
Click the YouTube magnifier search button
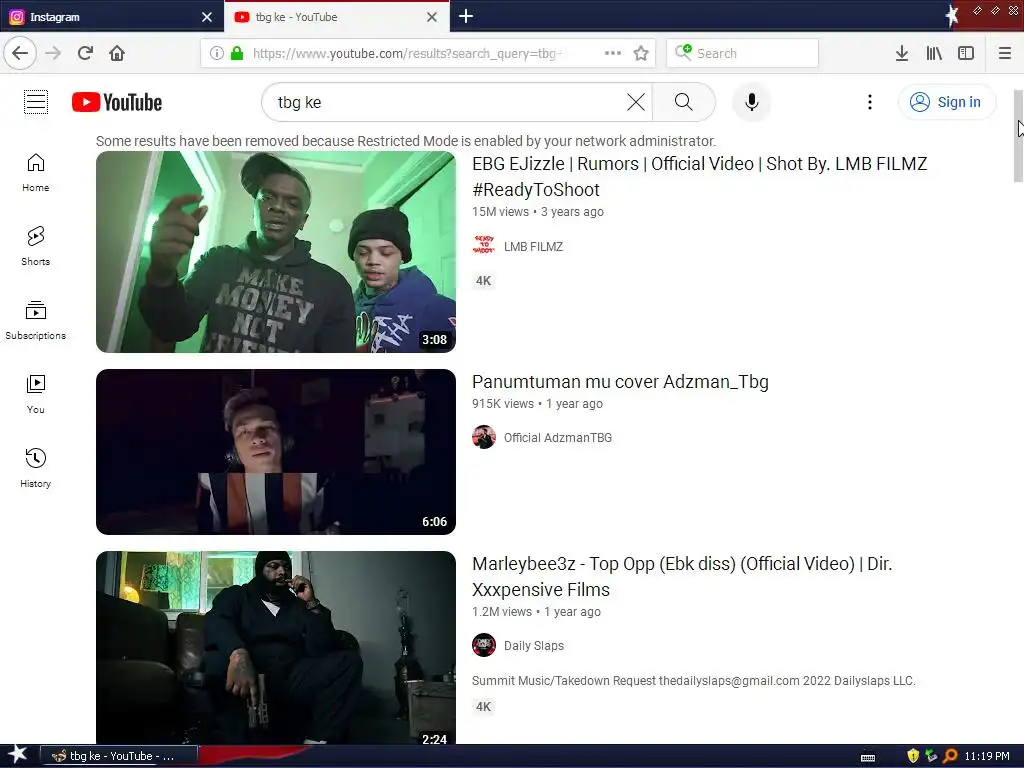[x=684, y=102]
